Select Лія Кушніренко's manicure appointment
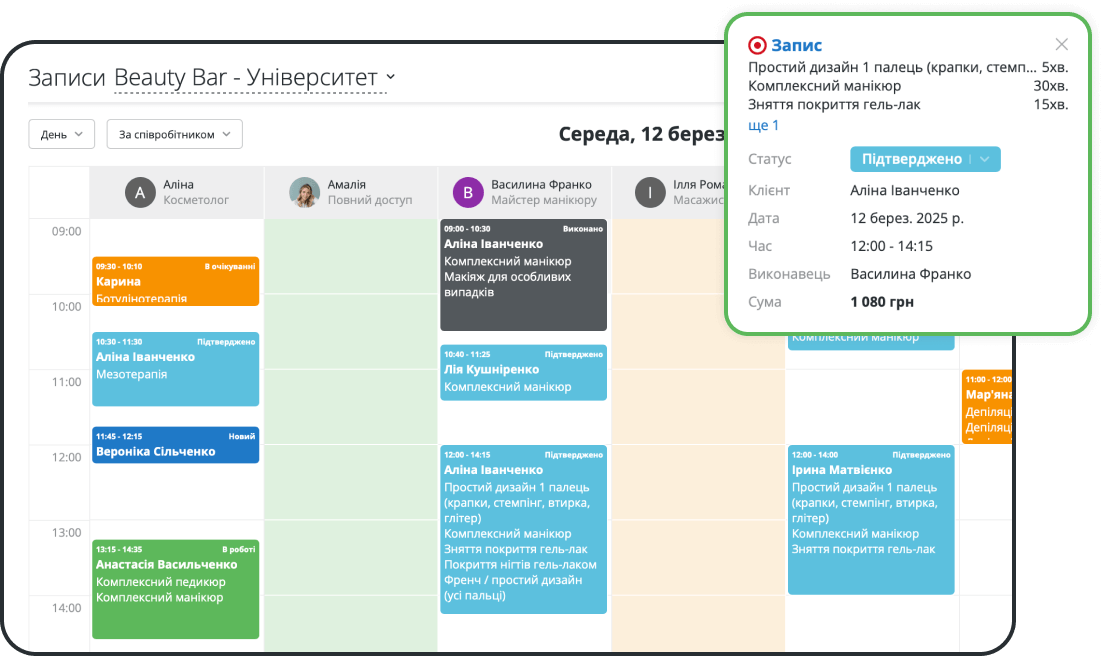The image size is (1104, 656). coord(523,373)
